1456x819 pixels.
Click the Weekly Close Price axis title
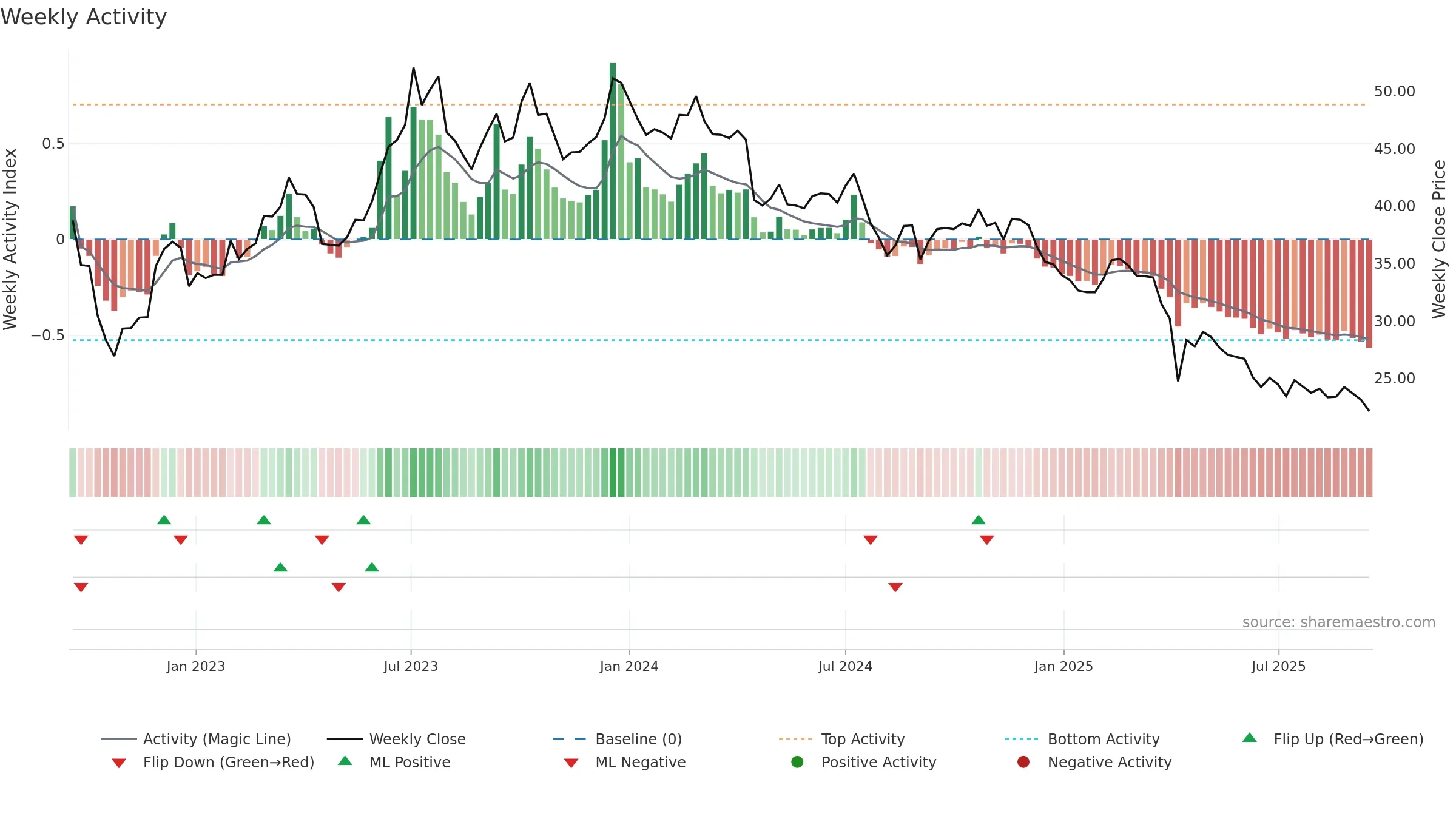point(1439,239)
